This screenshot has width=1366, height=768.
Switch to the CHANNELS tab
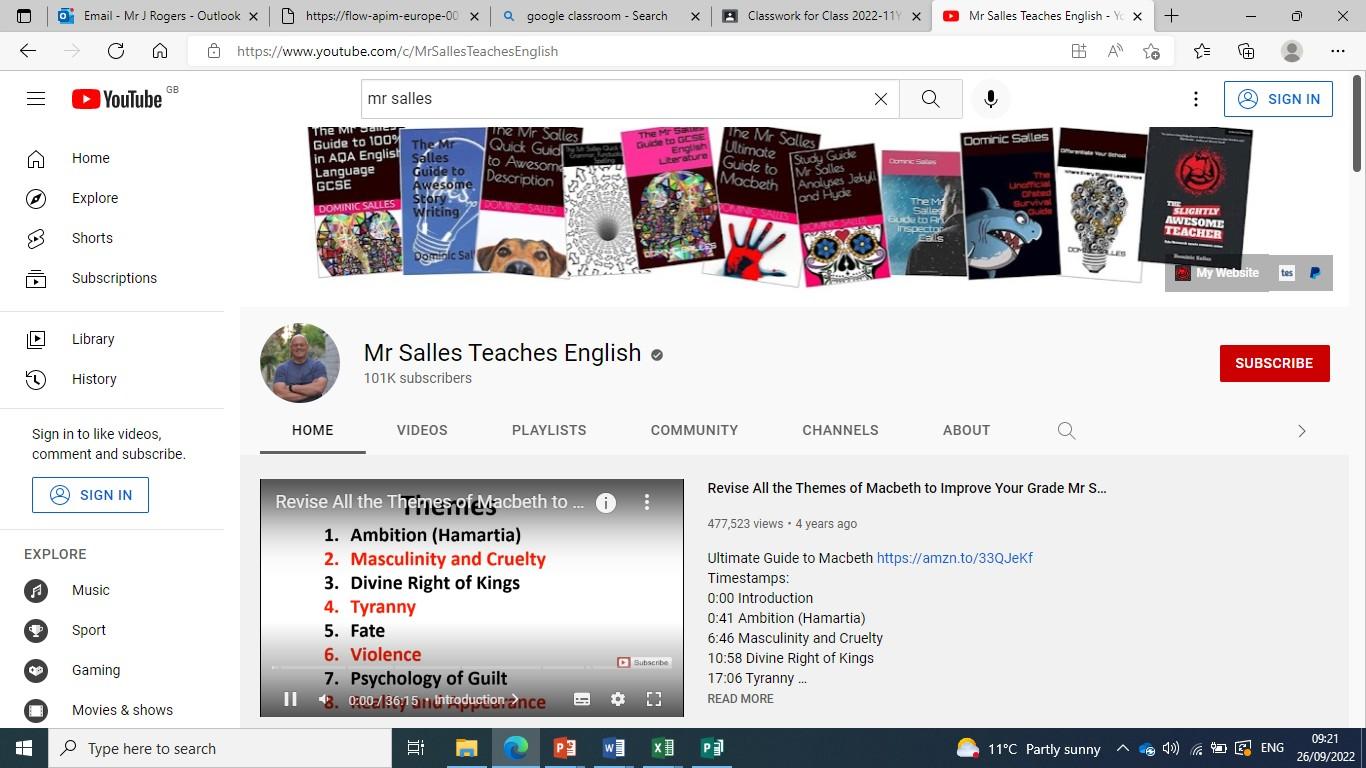pos(840,430)
